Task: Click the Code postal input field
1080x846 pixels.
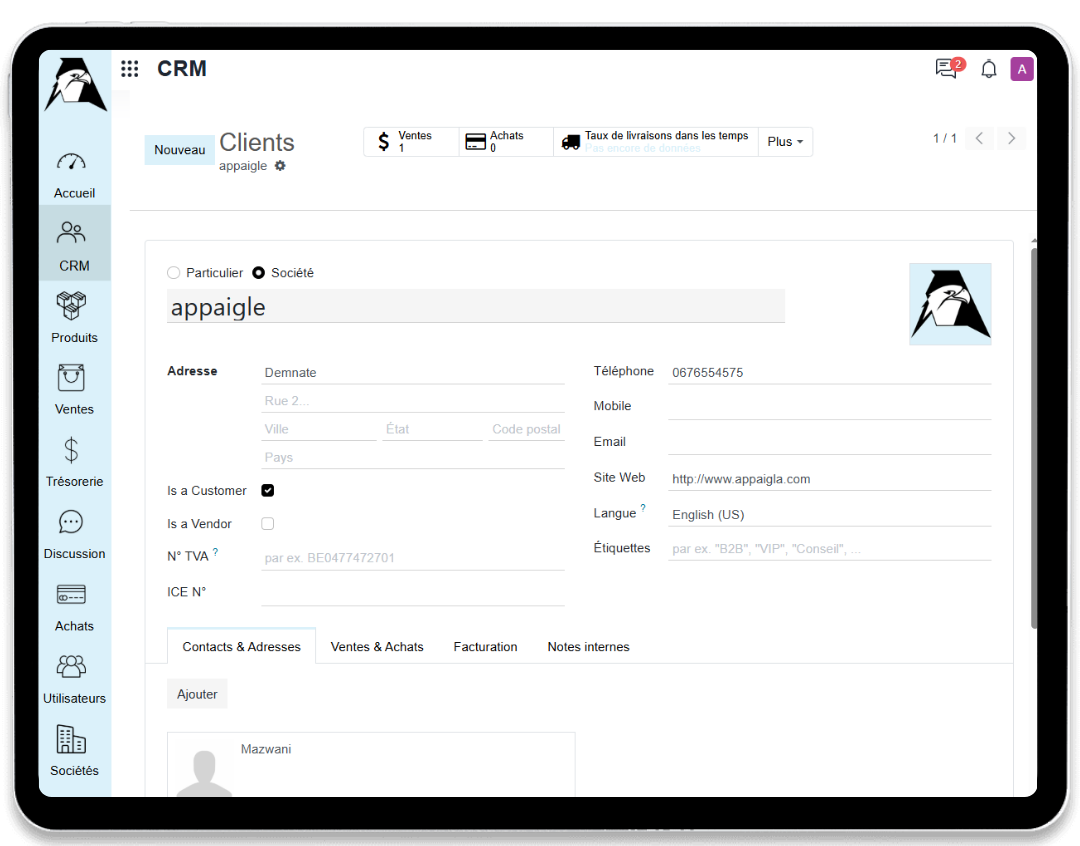Action: (526, 429)
